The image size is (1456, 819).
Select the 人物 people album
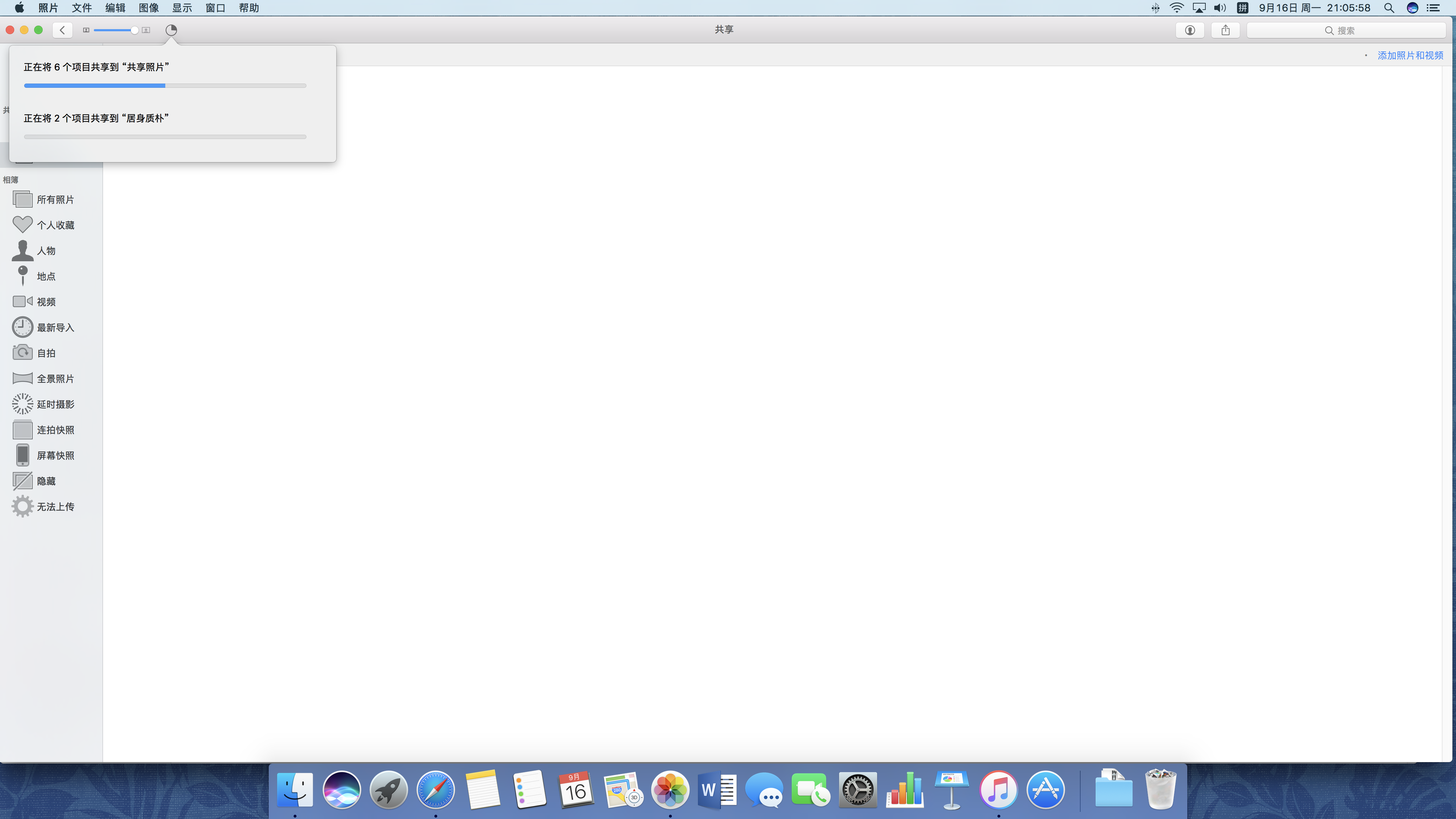tap(46, 250)
